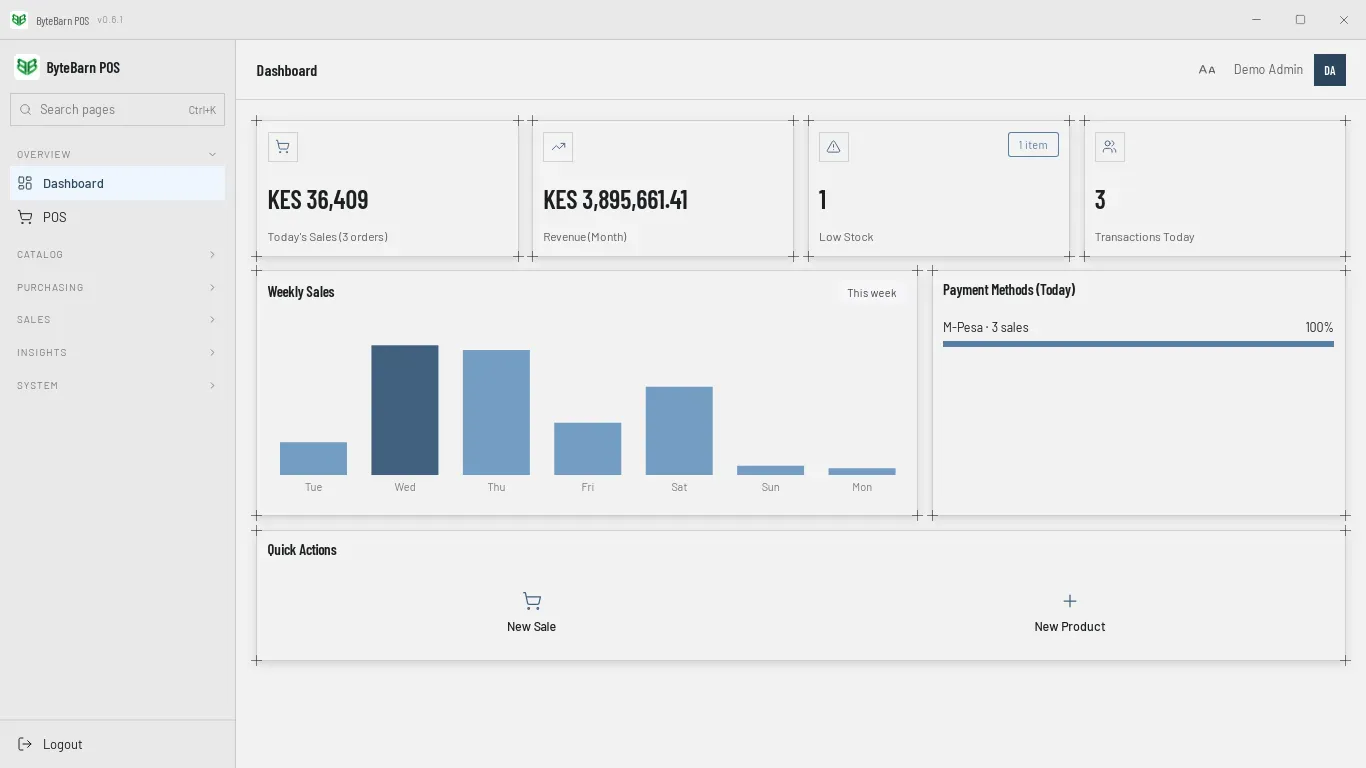Expand the Sales section

click(117, 320)
